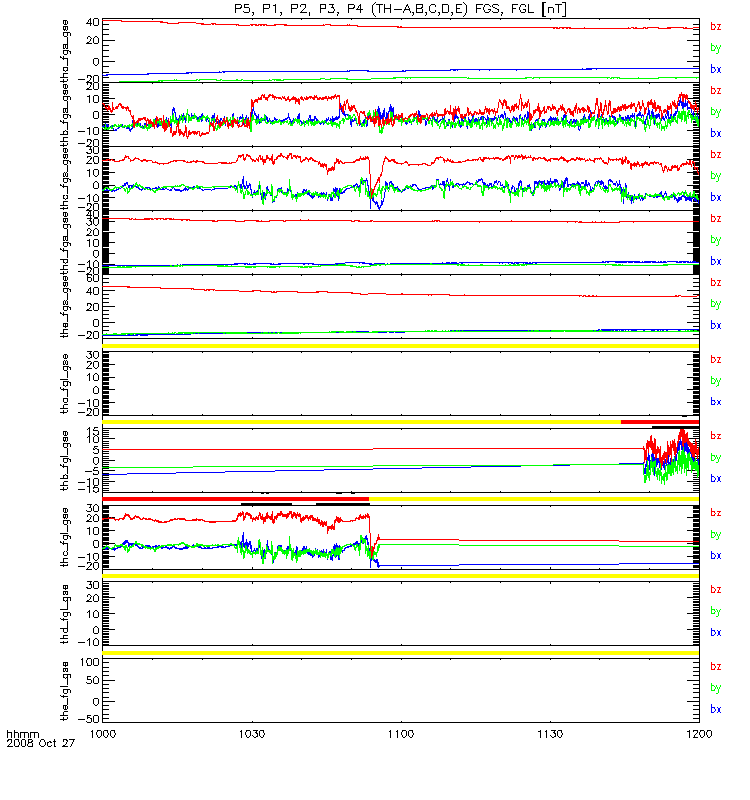The height and width of the screenshot is (800, 750).
Task: Click red status bar segment above thc_fgl_gse panel
Action: [x=236, y=498]
